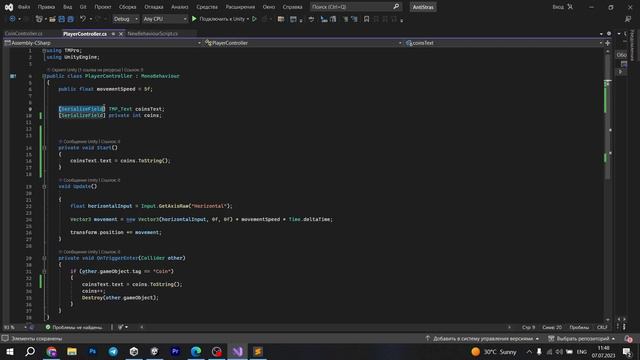This screenshot has width=640, height=360.
Task: Toggle a bookmark using the bookmark toolbar icon
Action: (367, 19)
